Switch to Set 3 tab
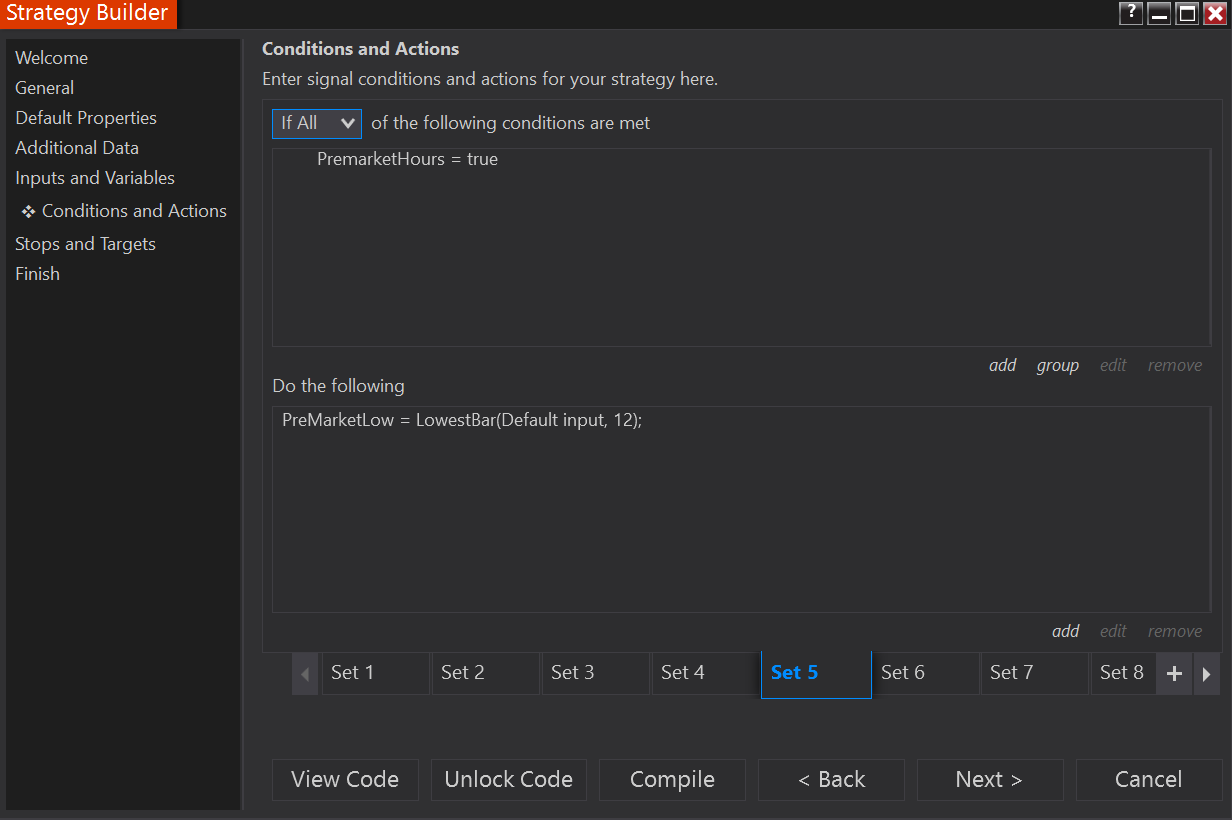The width and height of the screenshot is (1232, 820). [x=595, y=673]
